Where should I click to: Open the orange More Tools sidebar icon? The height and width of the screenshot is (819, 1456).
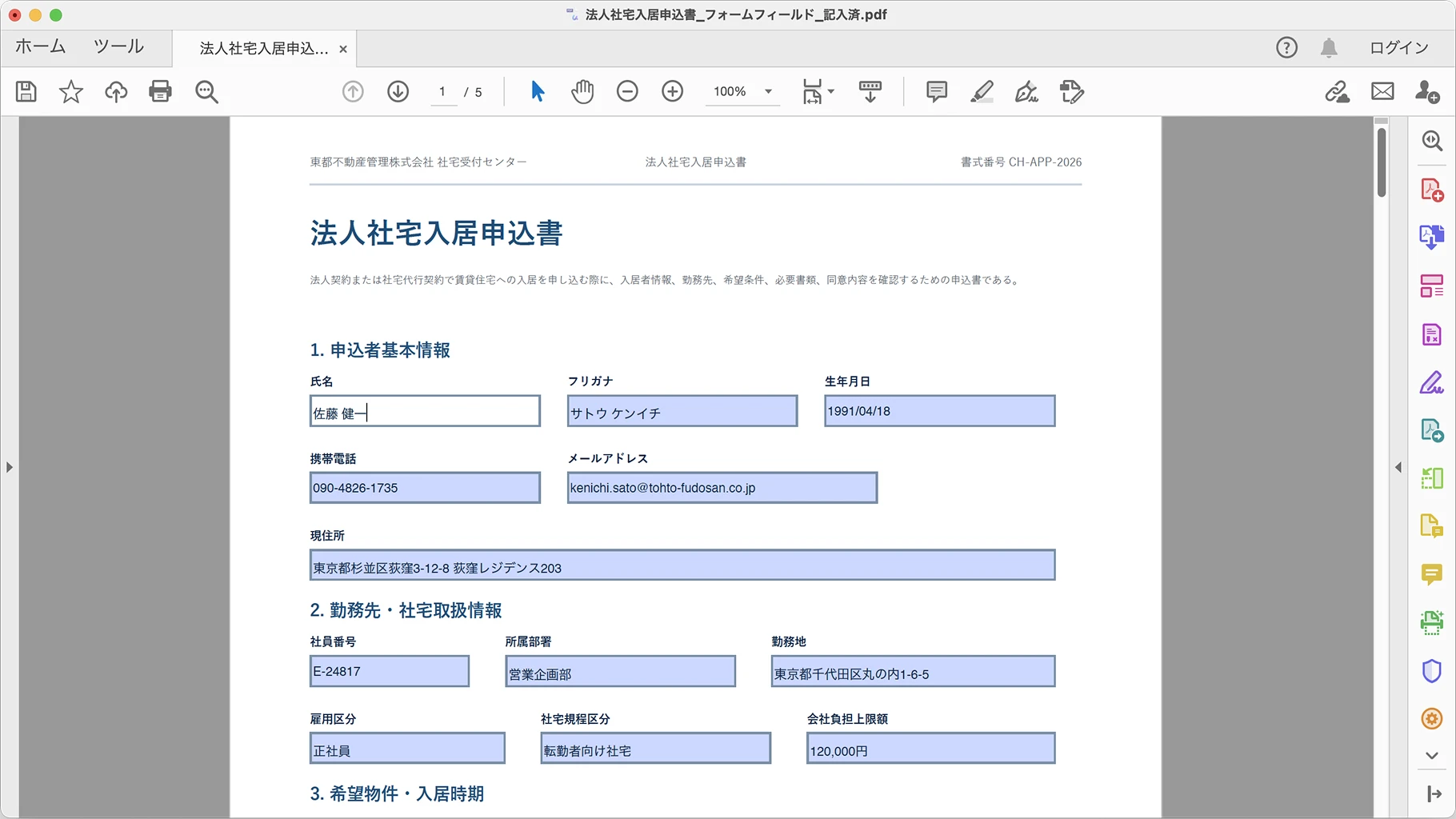tap(1432, 718)
